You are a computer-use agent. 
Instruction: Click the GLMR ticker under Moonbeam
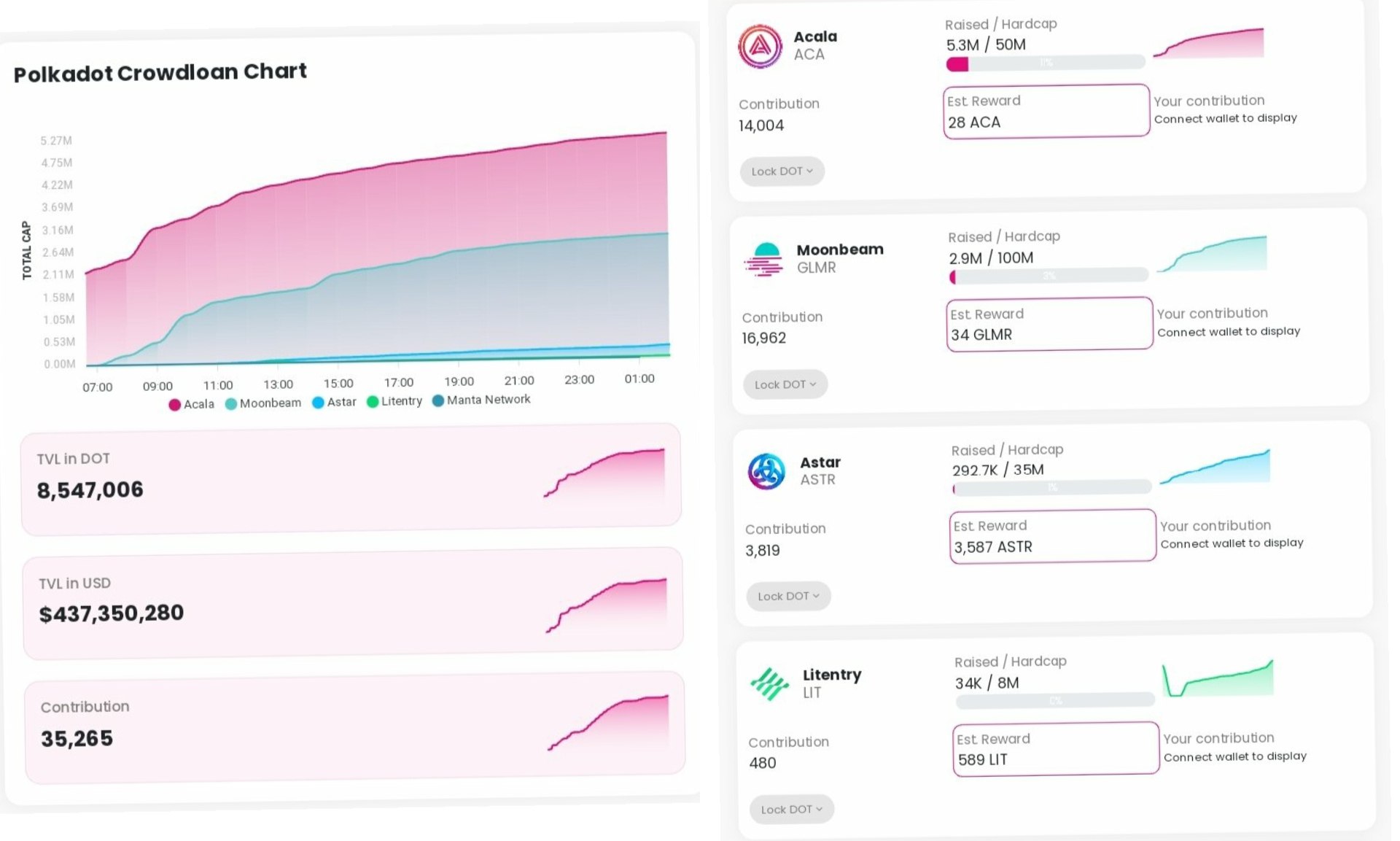pyautogui.click(x=817, y=268)
